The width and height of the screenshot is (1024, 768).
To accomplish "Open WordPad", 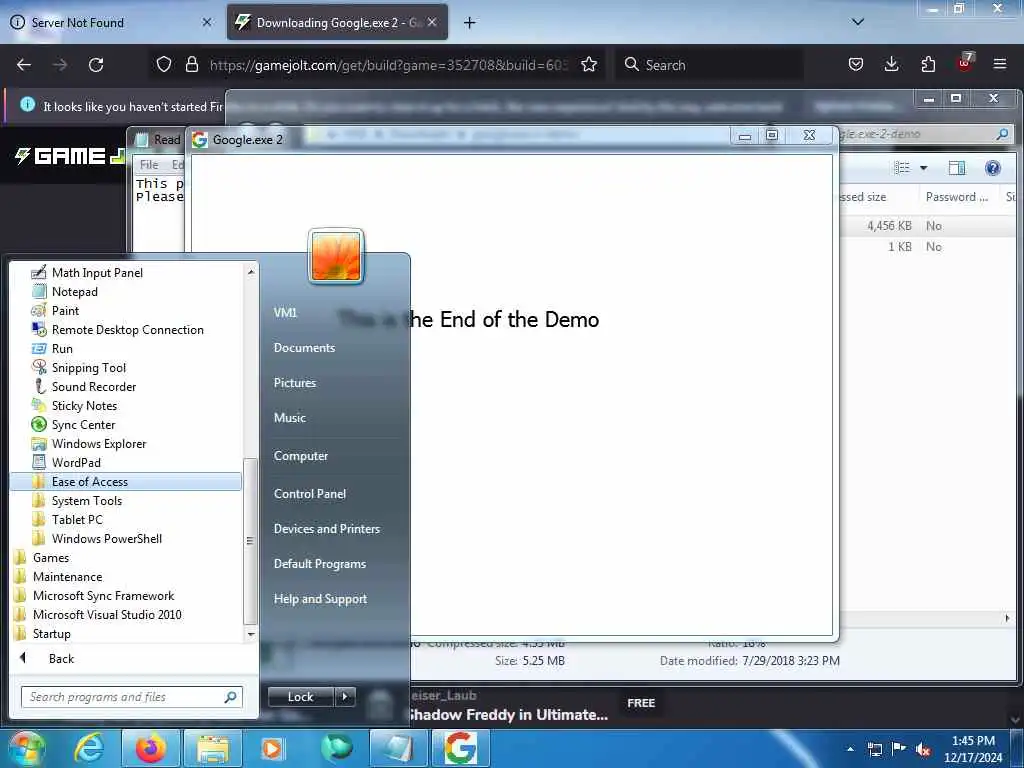I will (x=76, y=462).
